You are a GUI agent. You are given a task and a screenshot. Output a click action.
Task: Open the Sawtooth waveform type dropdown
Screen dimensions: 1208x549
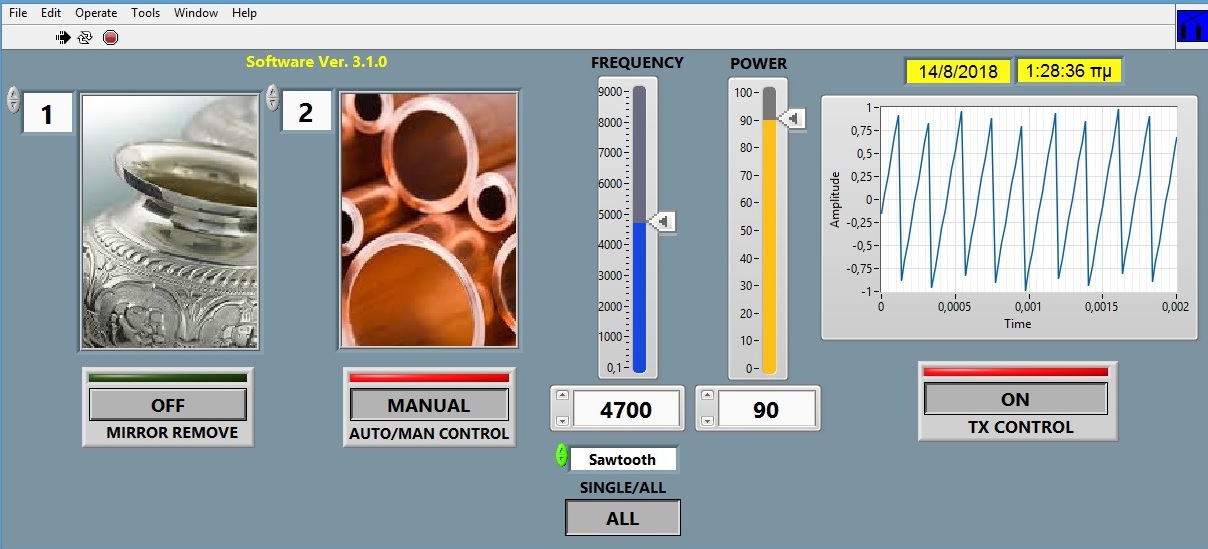pos(622,460)
